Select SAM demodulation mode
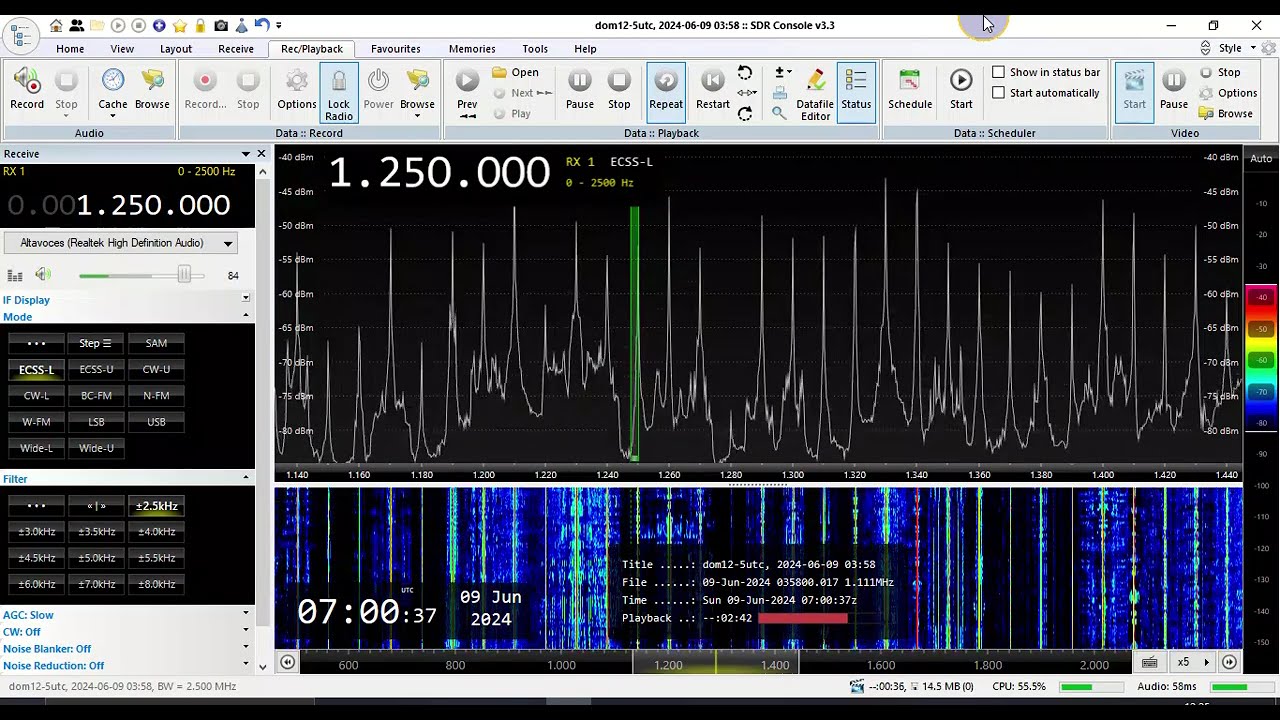Screen dimensions: 1280x720 pyautogui.click(x=156, y=343)
